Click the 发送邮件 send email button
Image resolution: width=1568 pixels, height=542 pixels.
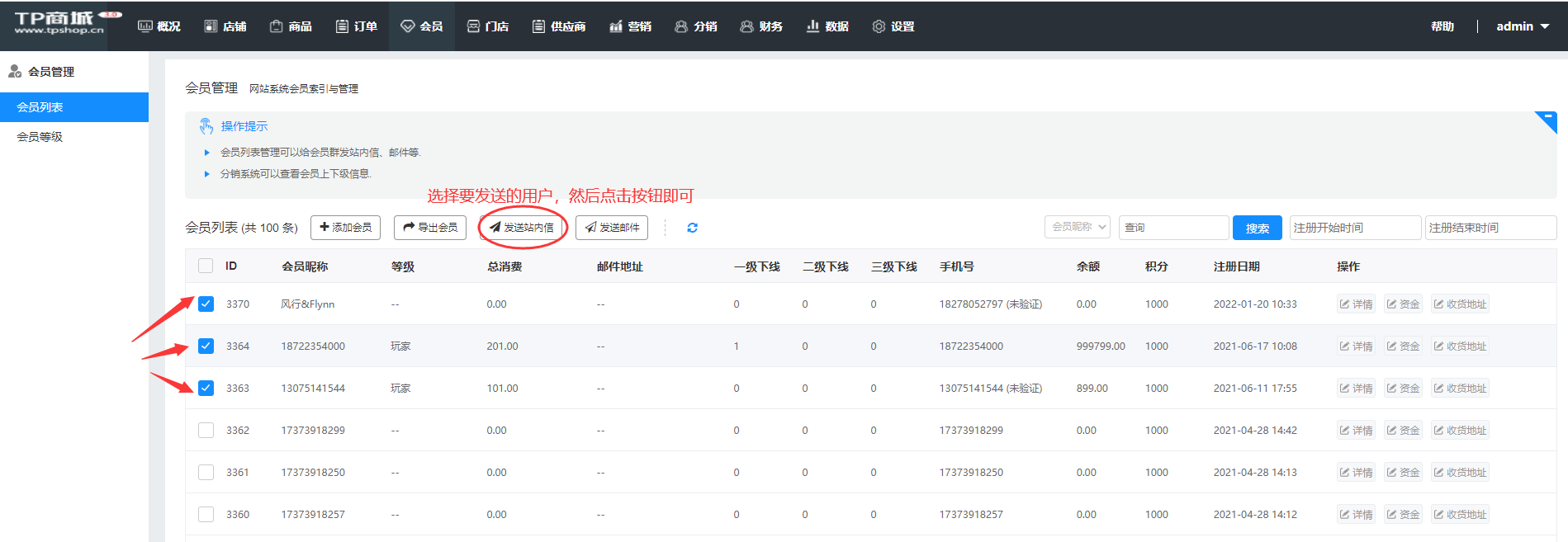point(612,228)
